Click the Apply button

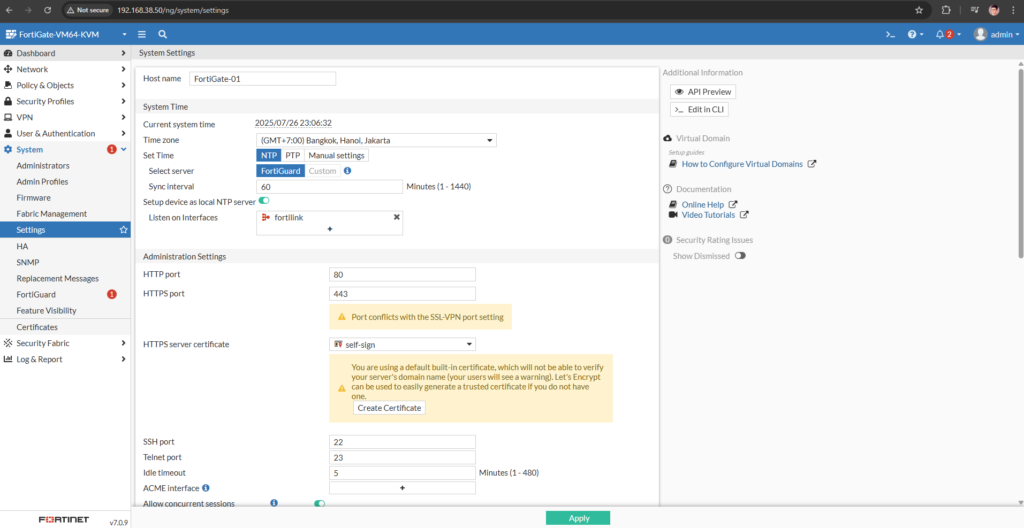pyautogui.click(x=578, y=518)
